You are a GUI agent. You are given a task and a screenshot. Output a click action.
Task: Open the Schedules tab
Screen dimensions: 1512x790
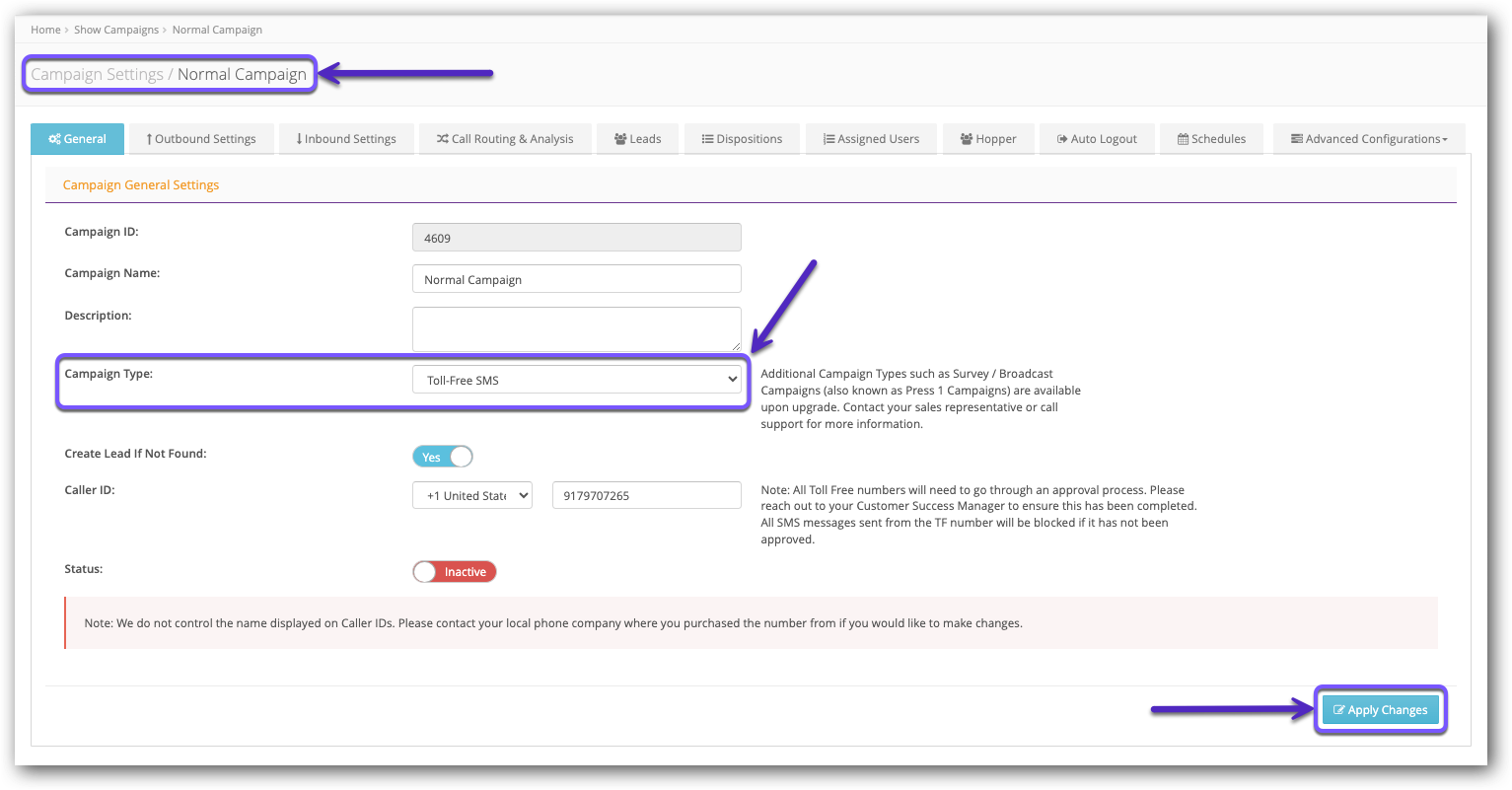(x=1211, y=139)
